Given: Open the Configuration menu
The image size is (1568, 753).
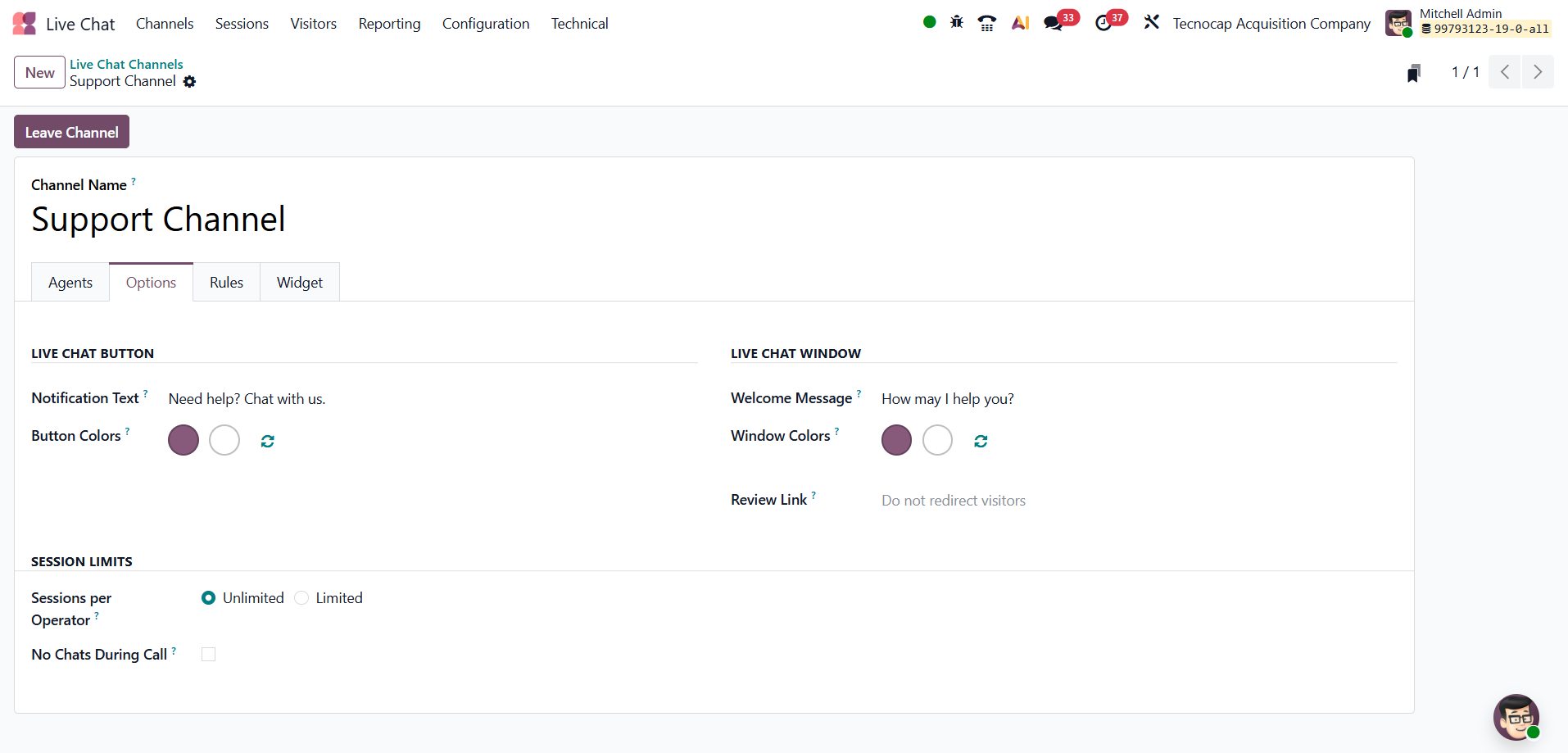Looking at the screenshot, I should pyautogui.click(x=486, y=24).
